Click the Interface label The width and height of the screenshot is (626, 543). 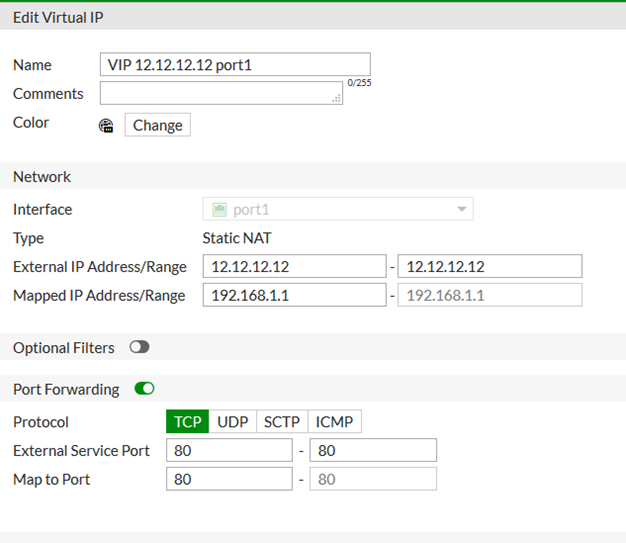pos(42,209)
